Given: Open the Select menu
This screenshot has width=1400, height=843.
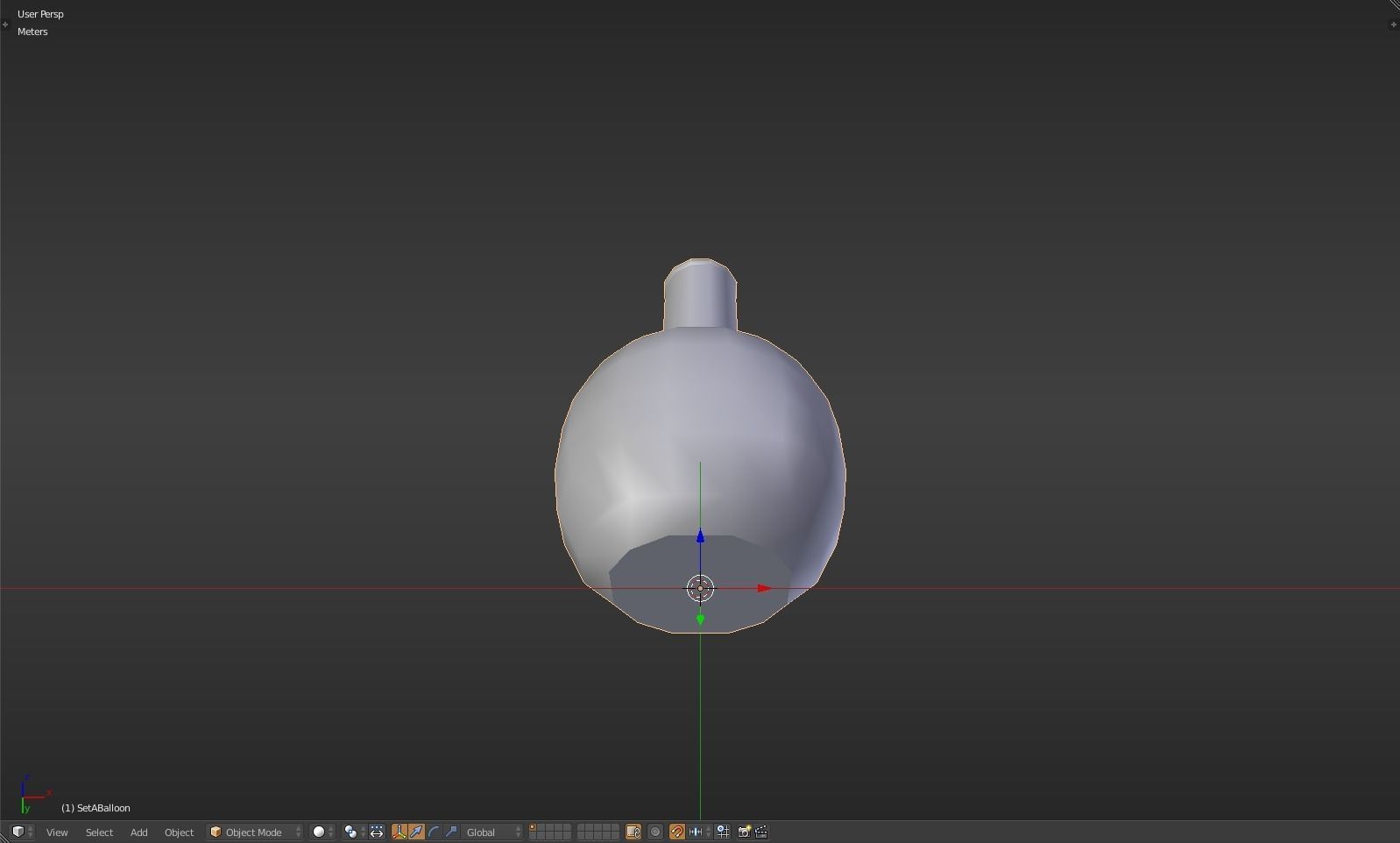Looking at the screenshot, I should [x=99, y=832].
